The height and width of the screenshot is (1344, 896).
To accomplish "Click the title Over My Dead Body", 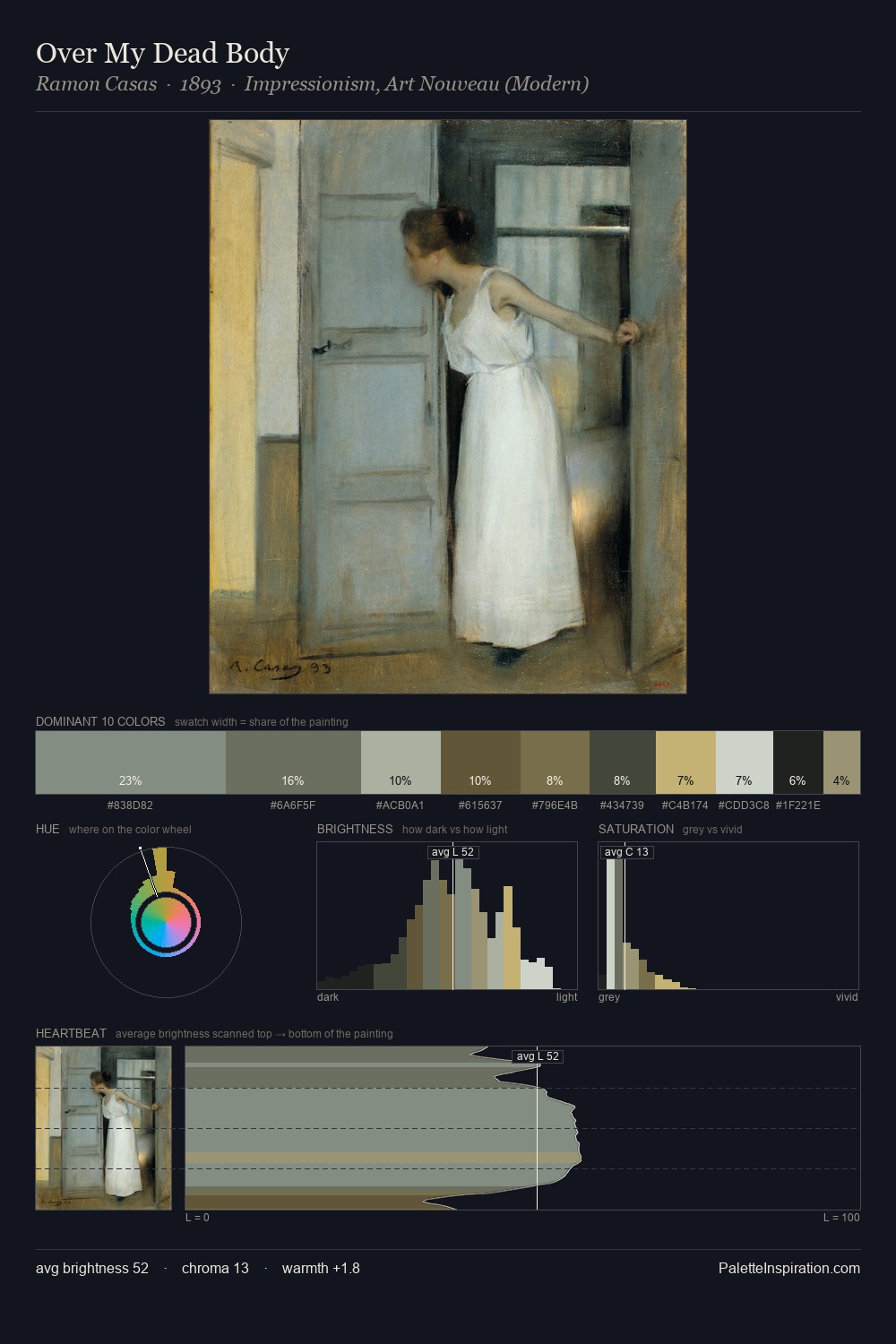I will 162,53.
